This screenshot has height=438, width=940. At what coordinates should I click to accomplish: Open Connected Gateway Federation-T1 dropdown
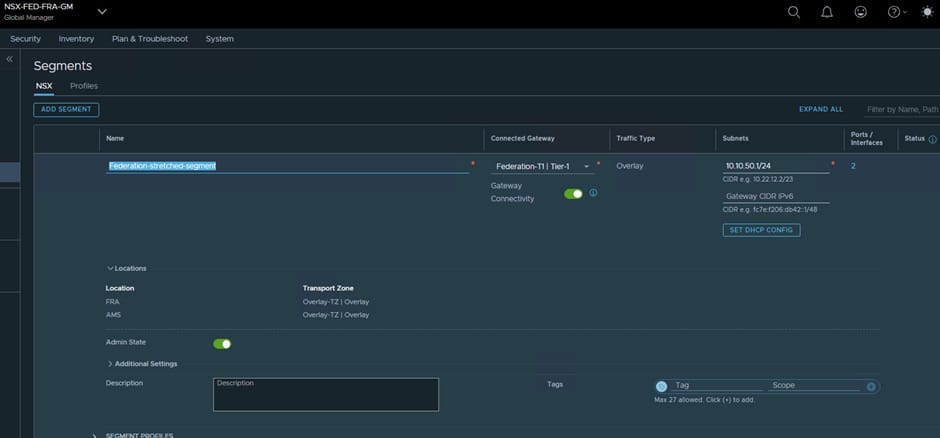543,166
